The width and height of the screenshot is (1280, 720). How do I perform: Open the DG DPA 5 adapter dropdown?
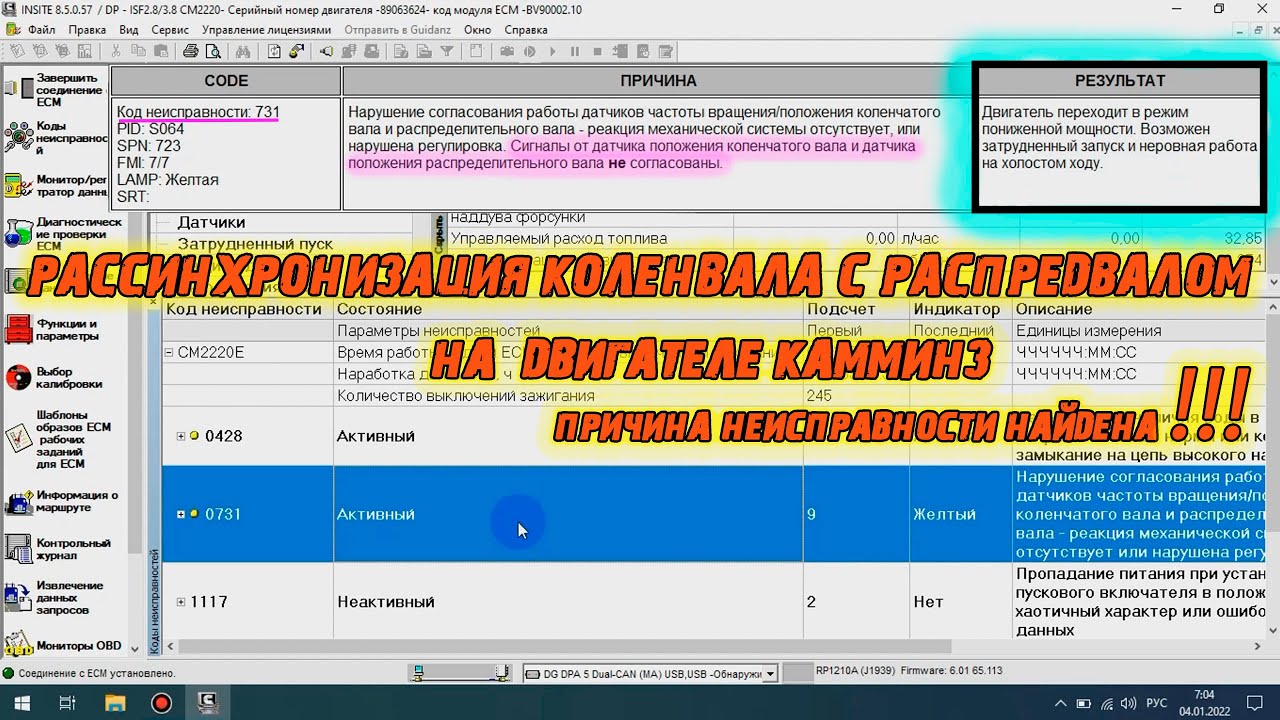[x=769, y=674]
